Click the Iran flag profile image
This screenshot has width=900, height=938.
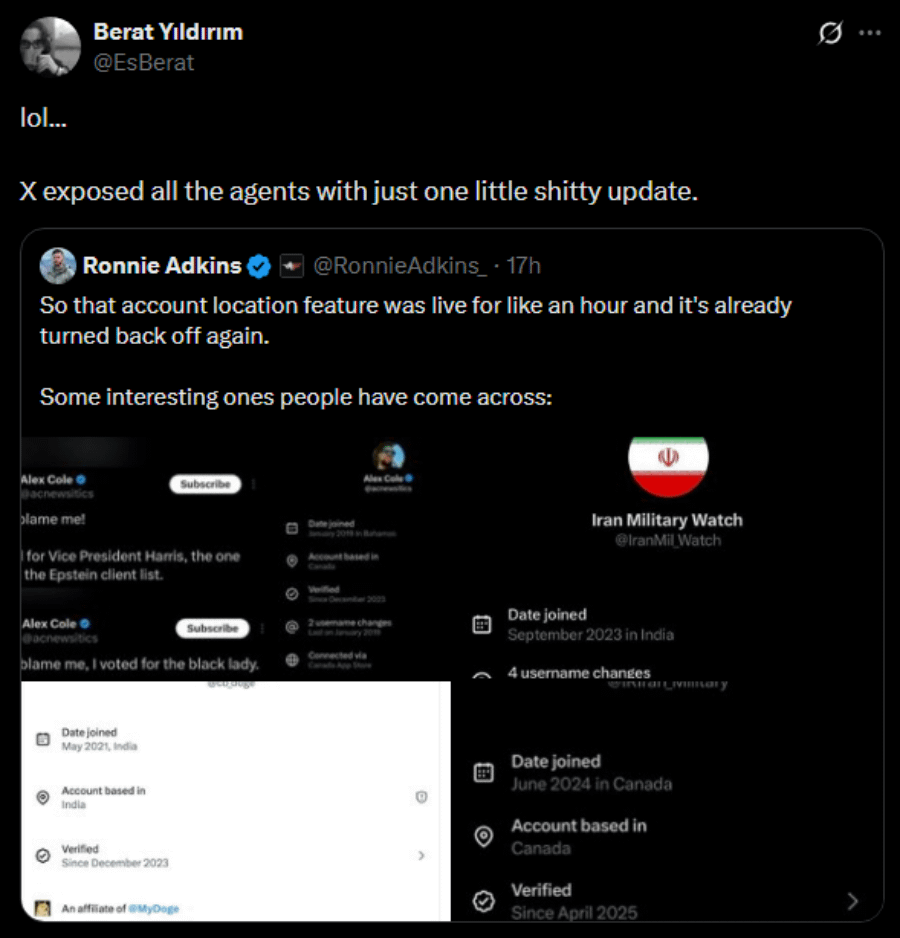(x=668, y=464)
